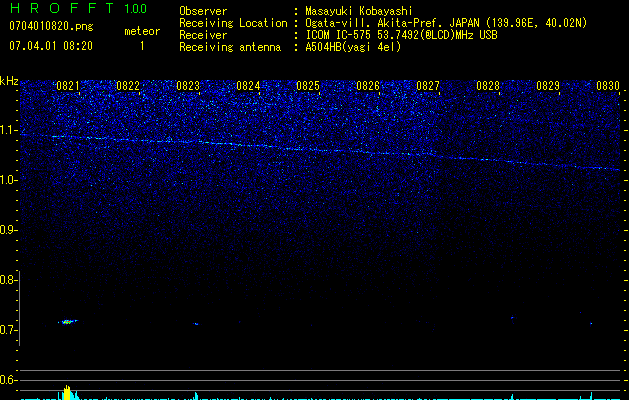
Task: Click the 0.9 frequency axis label
Action: pyautogui.click(x=8, y=230)
